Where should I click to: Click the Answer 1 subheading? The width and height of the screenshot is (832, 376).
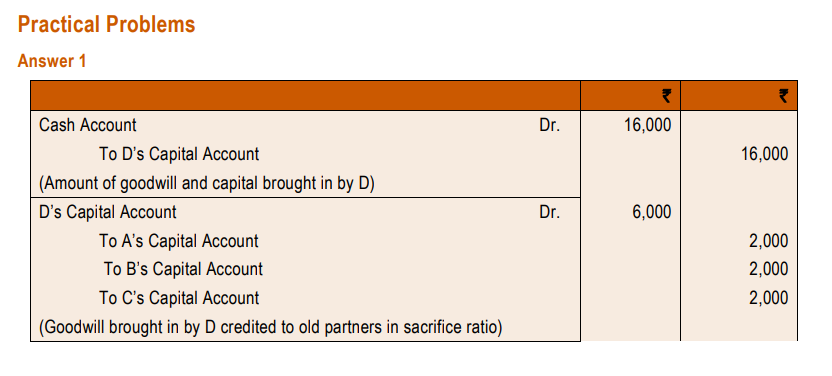click(51, 61)
